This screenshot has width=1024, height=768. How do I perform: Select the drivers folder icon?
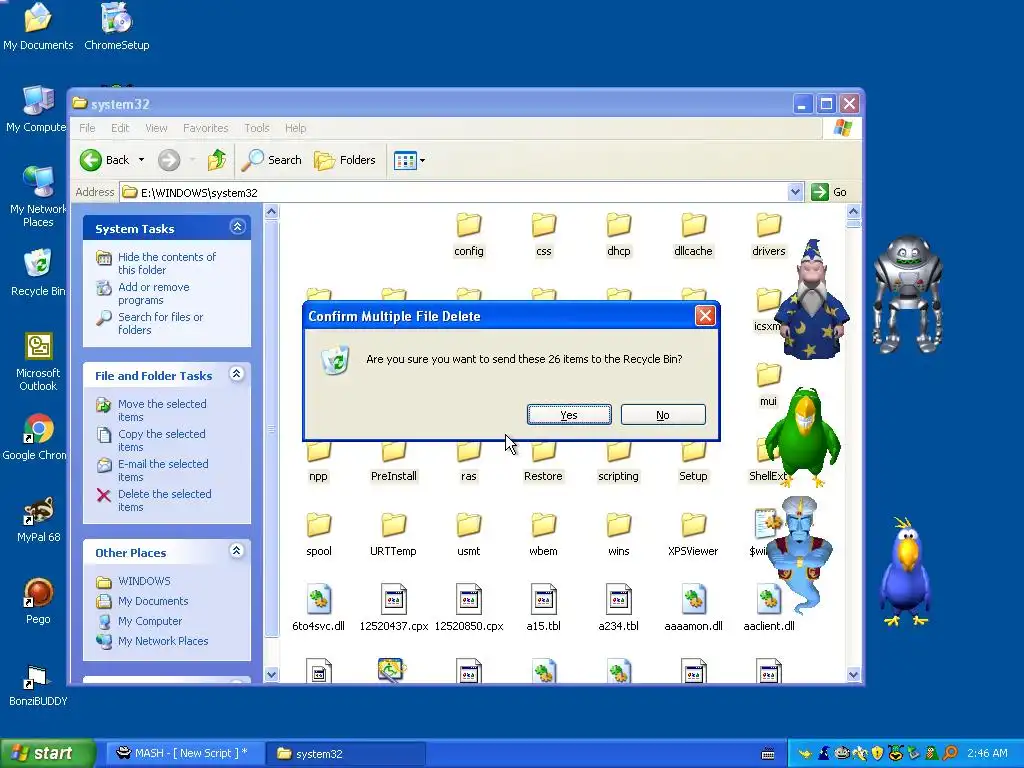click(x=769, y=225)
